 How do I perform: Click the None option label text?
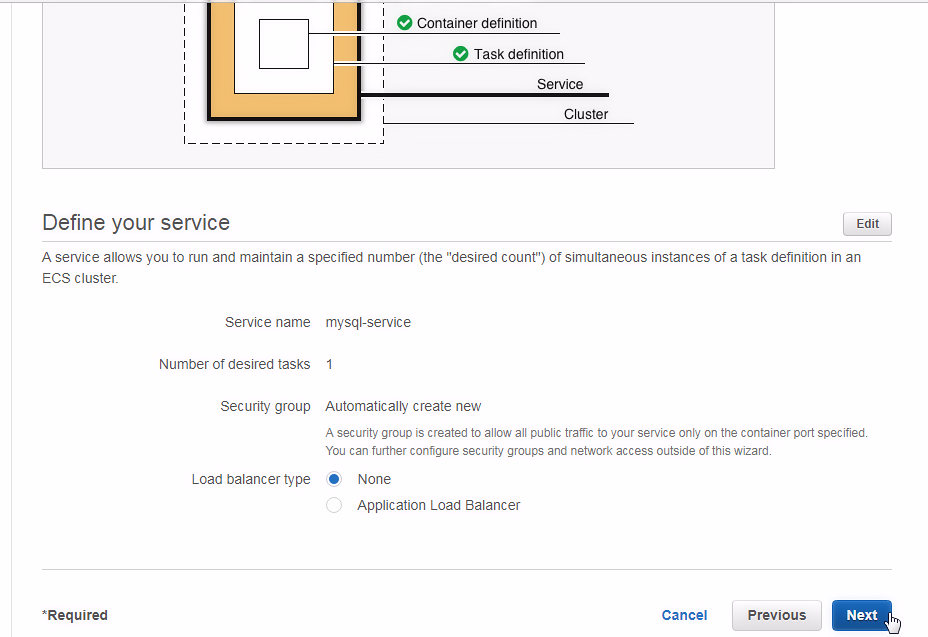[374, 479]
